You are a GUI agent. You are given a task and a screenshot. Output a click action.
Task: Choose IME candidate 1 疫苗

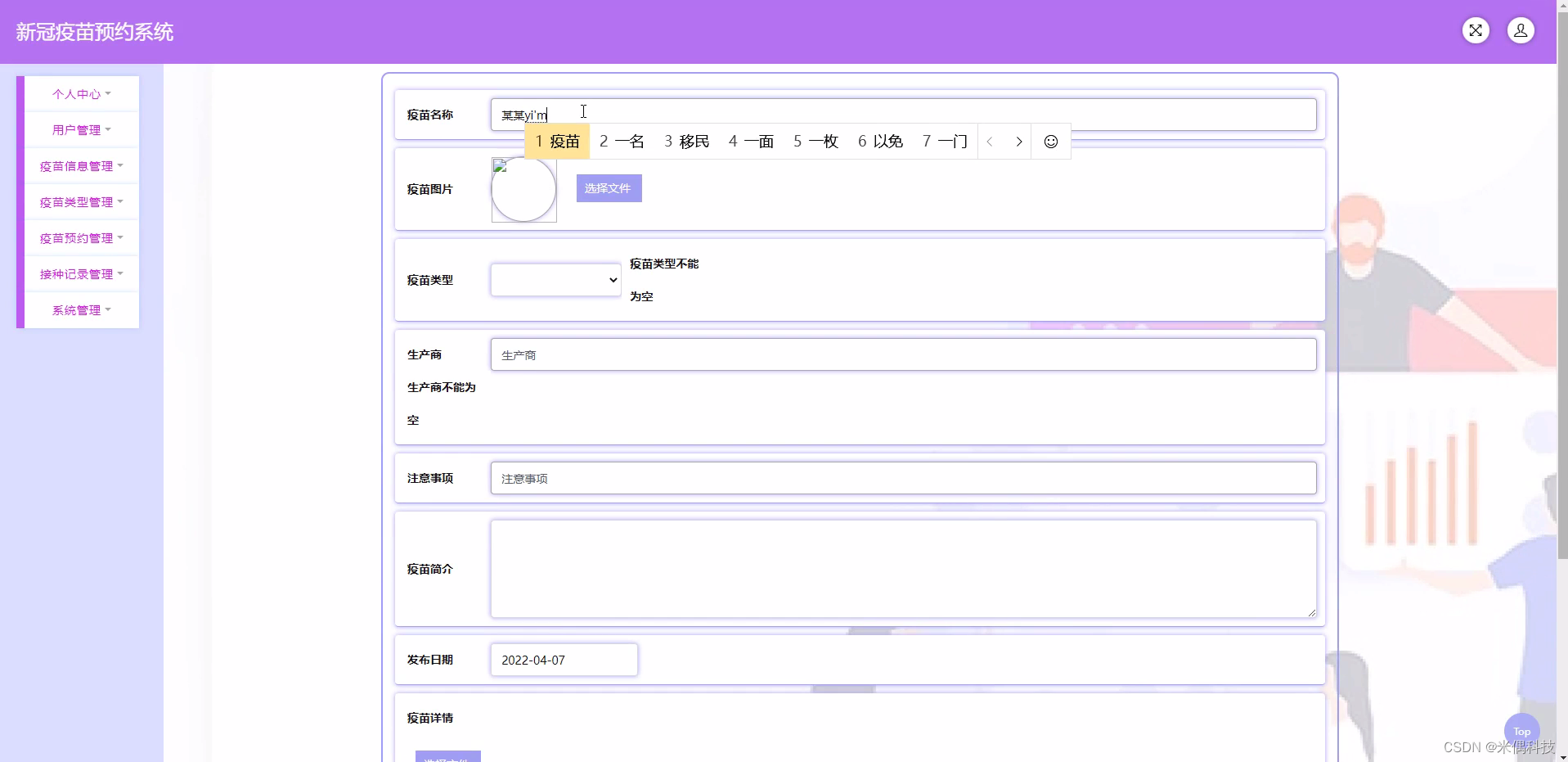[557, 142]
